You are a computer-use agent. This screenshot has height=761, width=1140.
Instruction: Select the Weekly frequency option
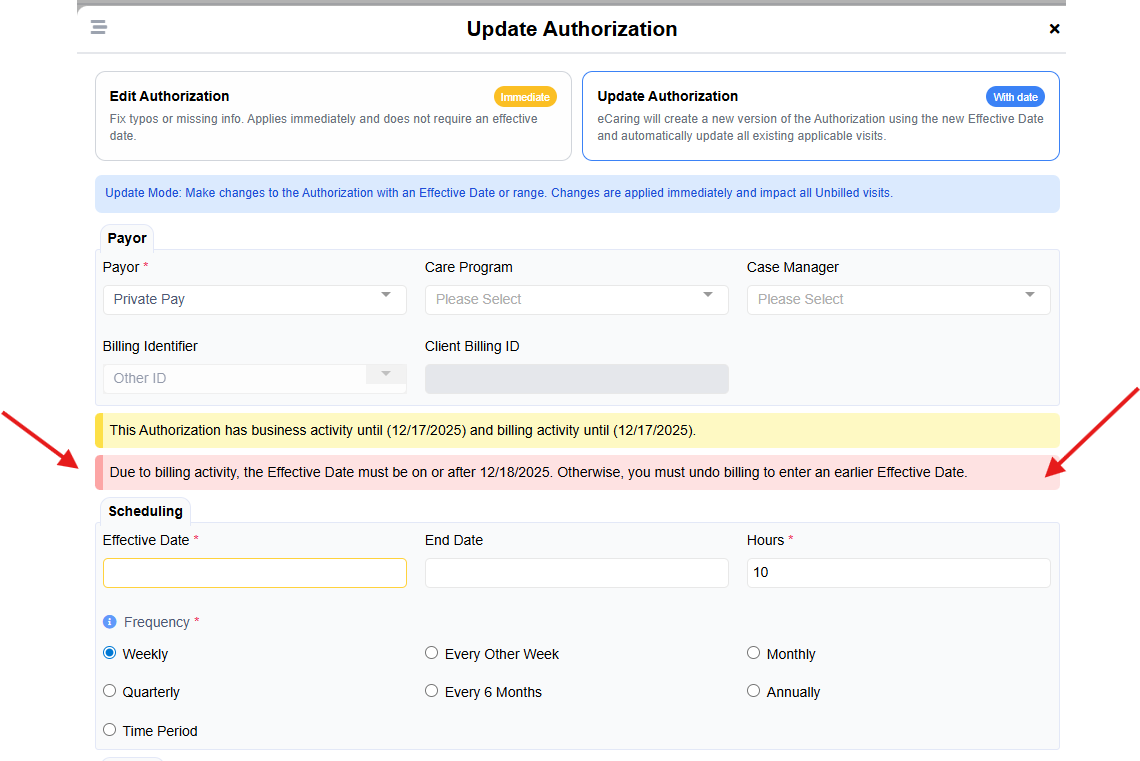pos(110,653)
